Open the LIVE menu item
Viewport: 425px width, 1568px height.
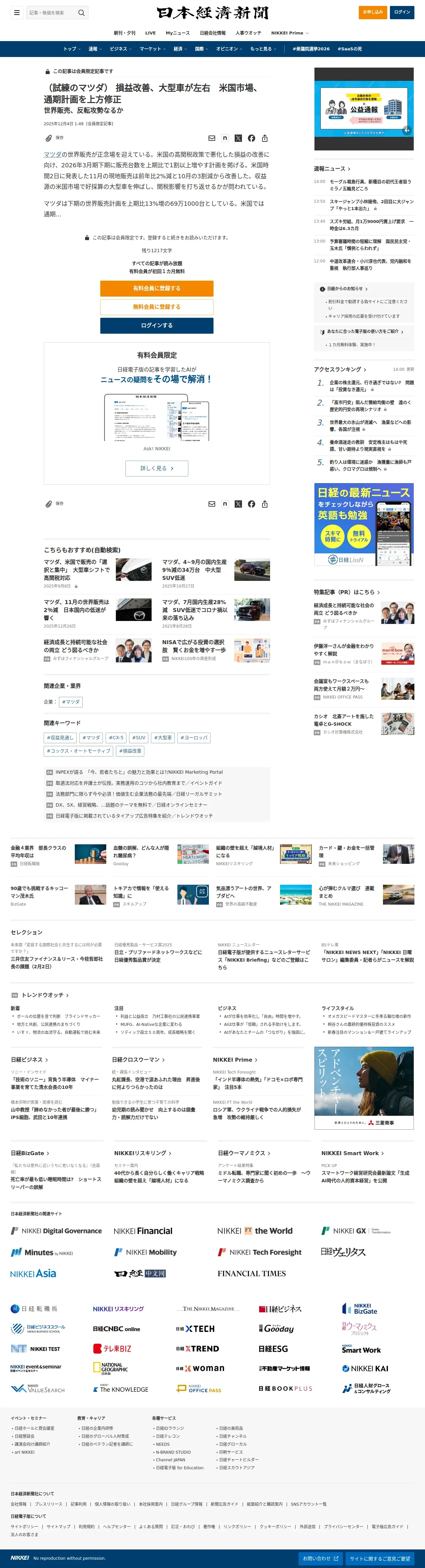pyautogui.click(x=150, y=33)
